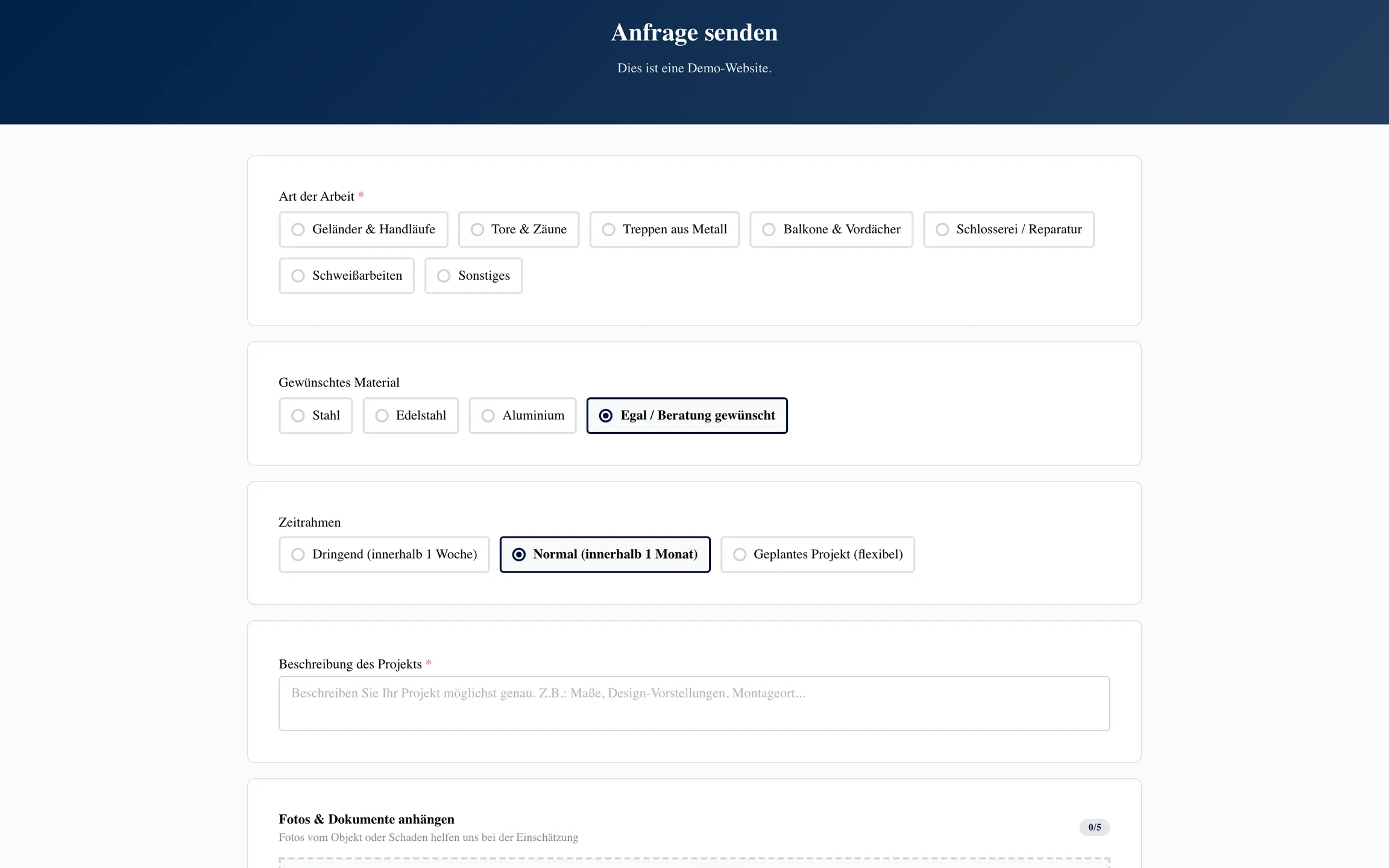Pick Balkone & Vordächer option
The image size is (1389, 868).
click(x=831, y=229)
